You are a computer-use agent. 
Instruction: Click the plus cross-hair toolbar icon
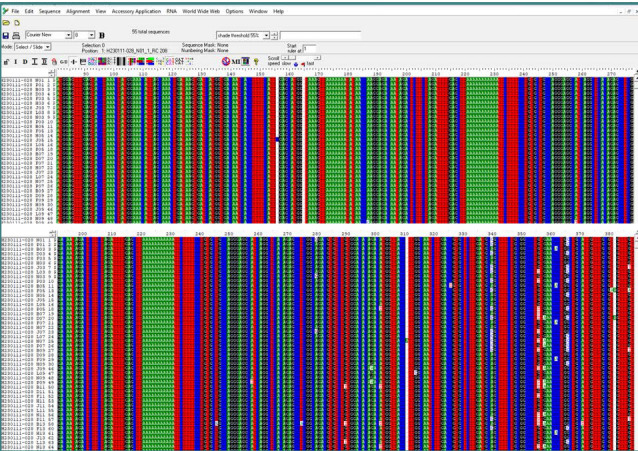(73, 62)
